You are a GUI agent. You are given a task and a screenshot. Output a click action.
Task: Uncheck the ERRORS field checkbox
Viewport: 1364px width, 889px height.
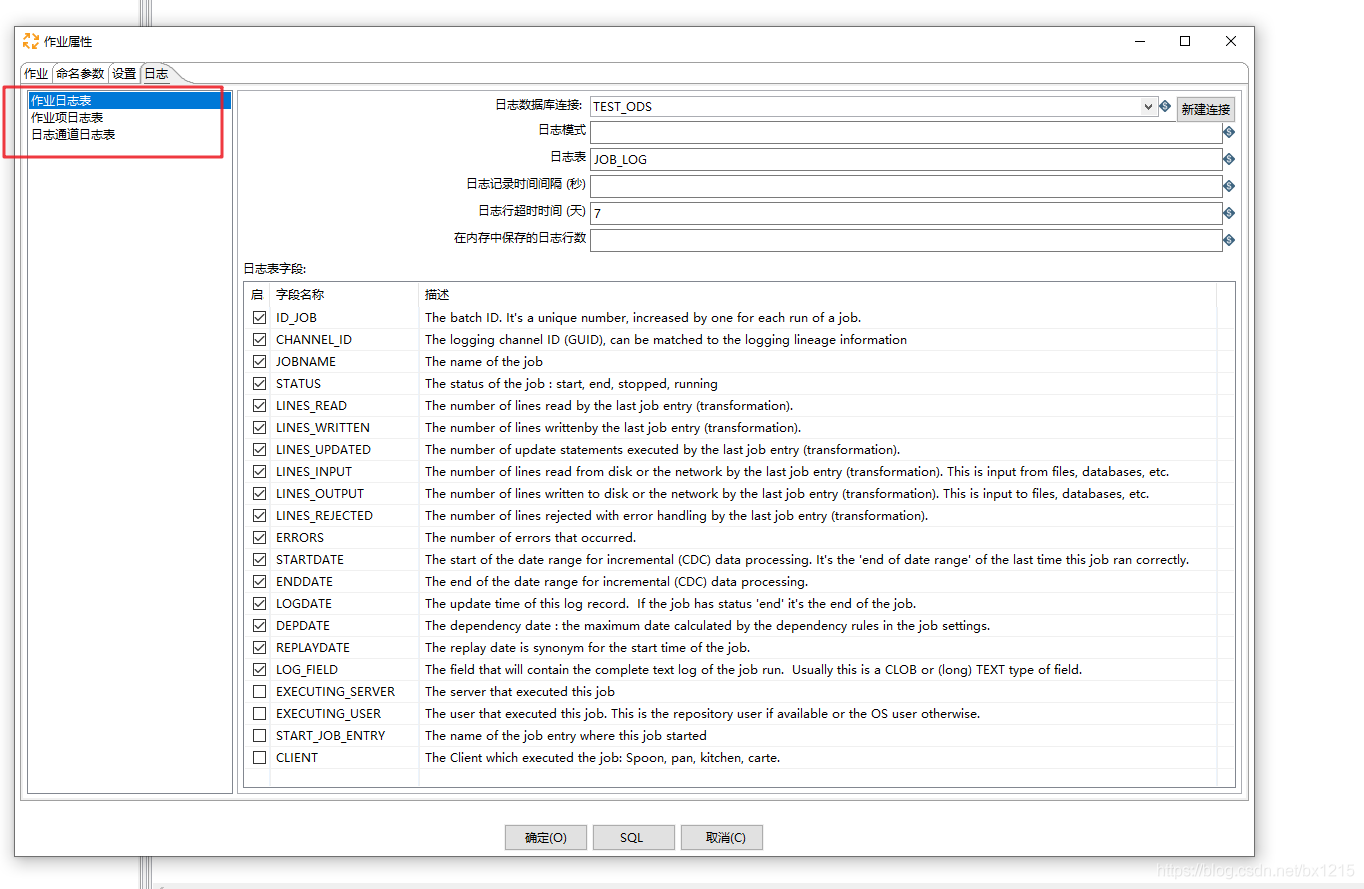259,538
